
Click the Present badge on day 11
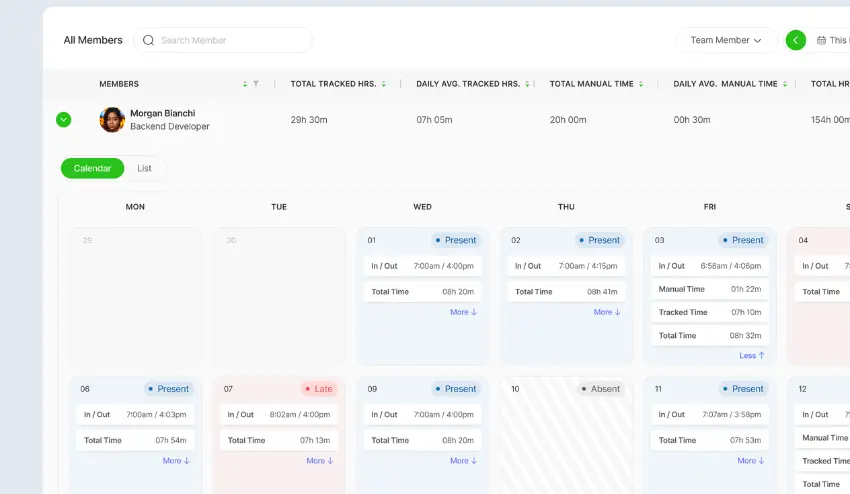743,389
